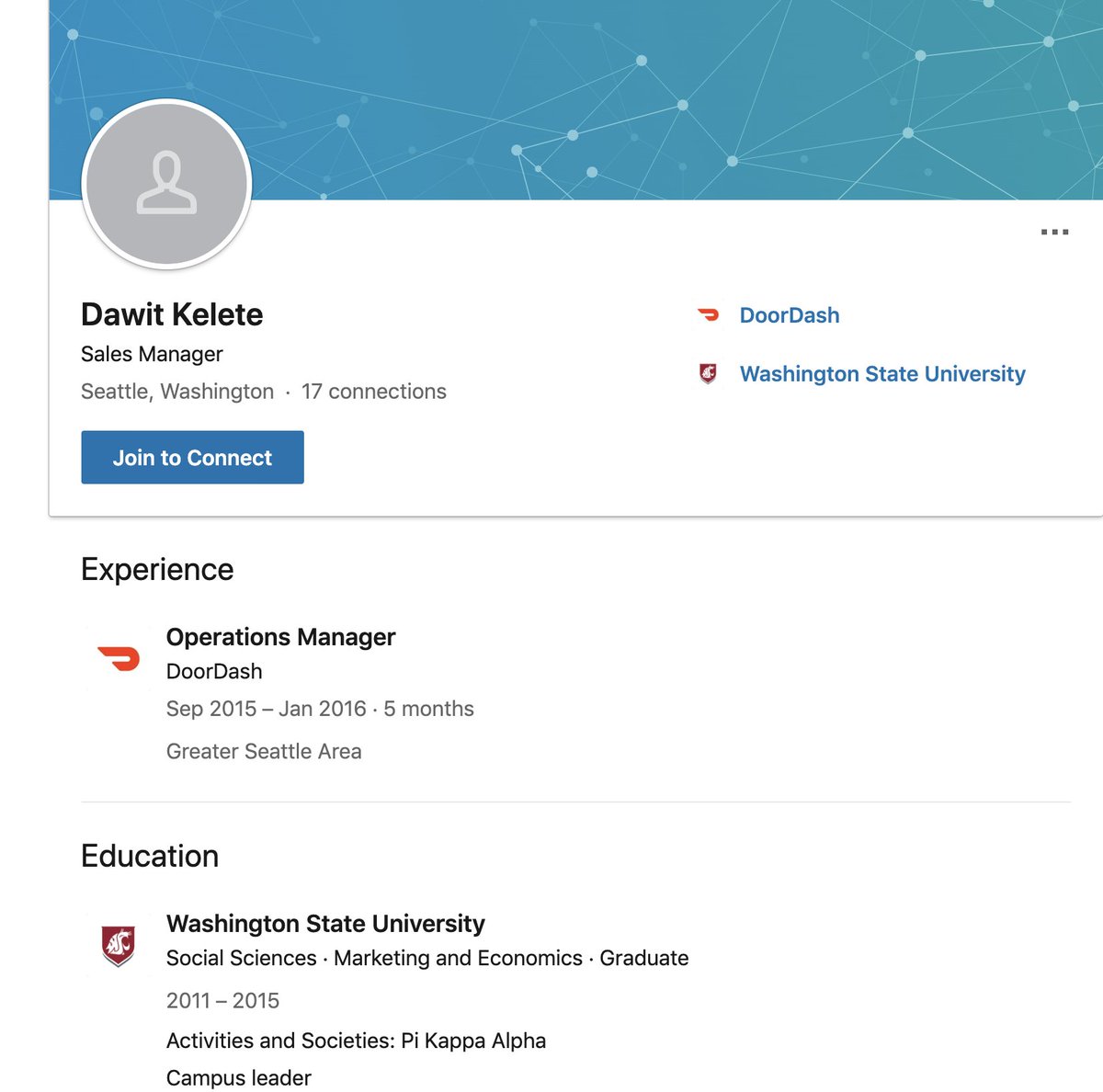
Task: Click the 17 connections text
Action: (x=374, y=392)
